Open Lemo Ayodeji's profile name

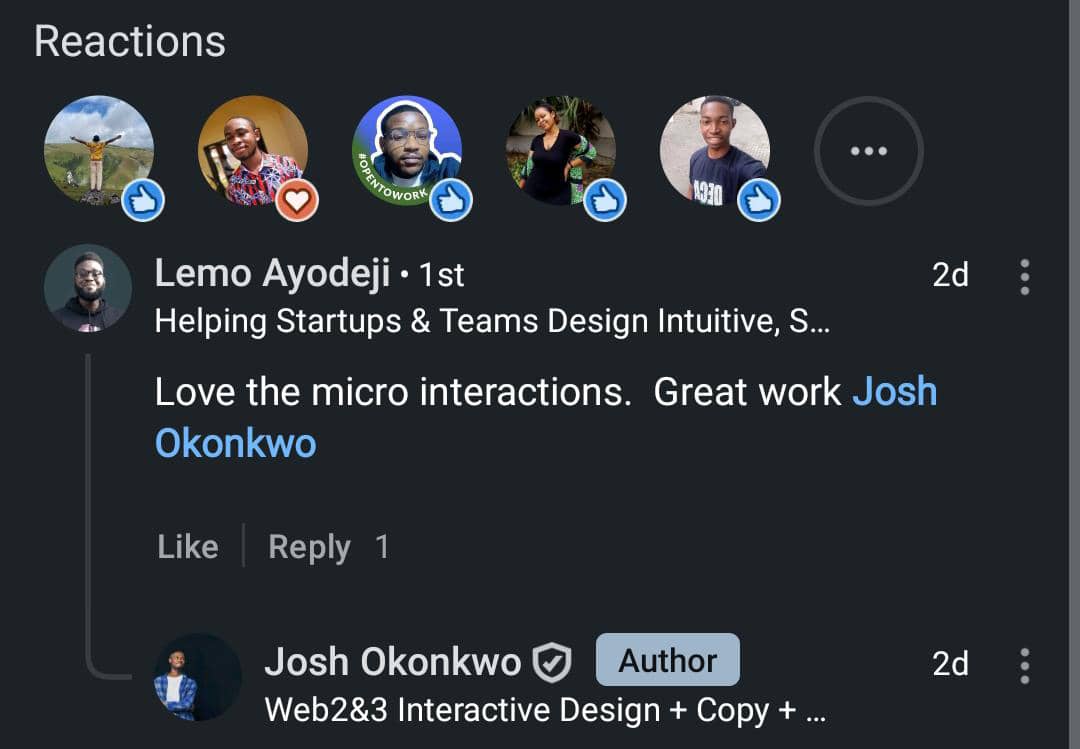click(x=273, y=274)
